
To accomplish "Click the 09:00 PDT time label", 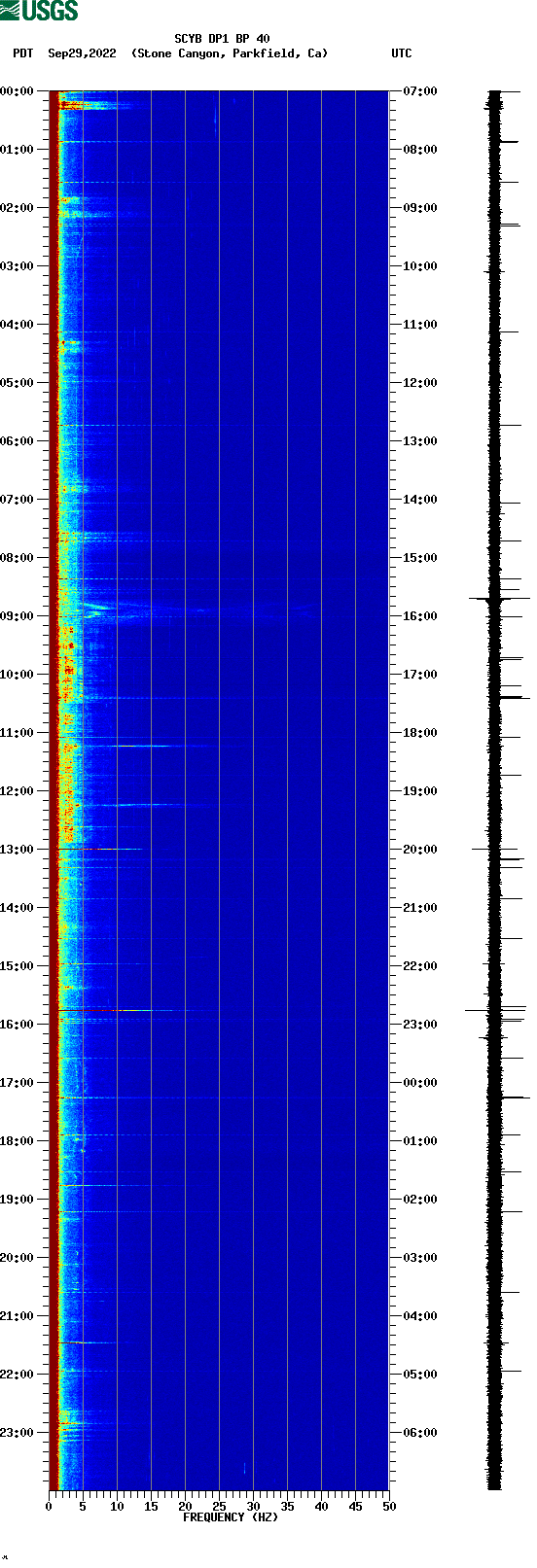I will click(x=18, y=616).
